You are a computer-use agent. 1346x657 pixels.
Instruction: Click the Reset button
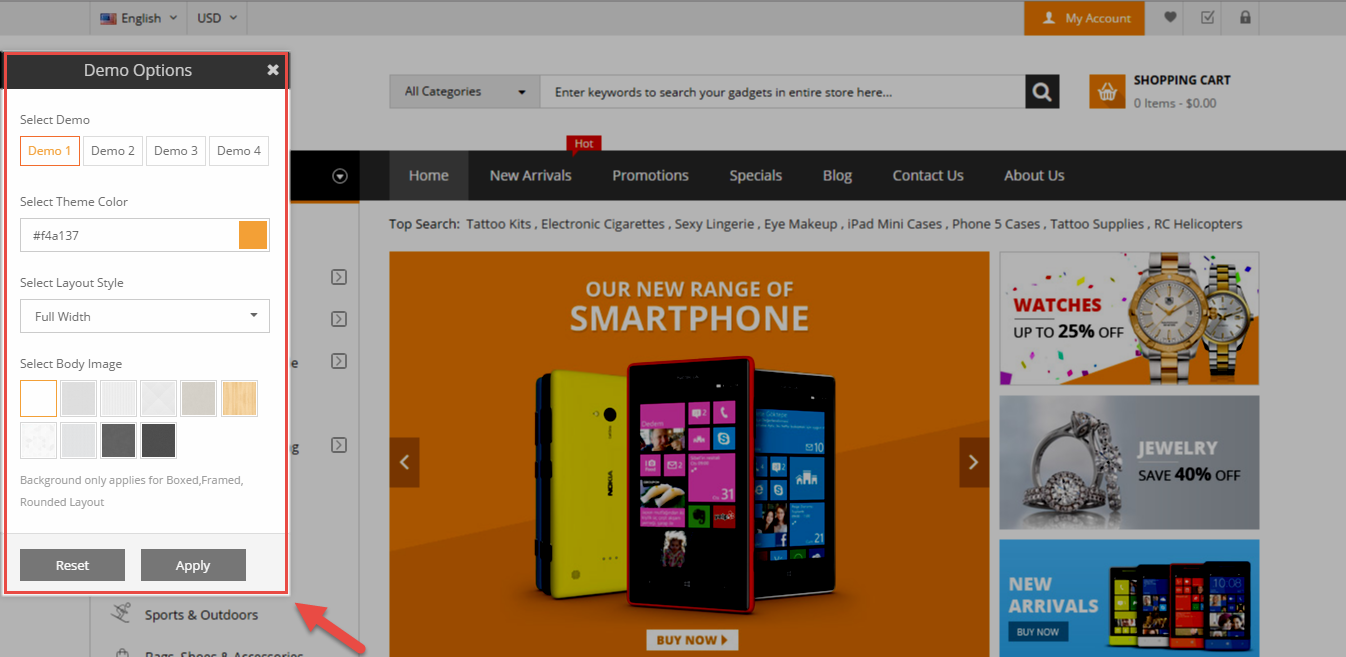tap(72, 565)
